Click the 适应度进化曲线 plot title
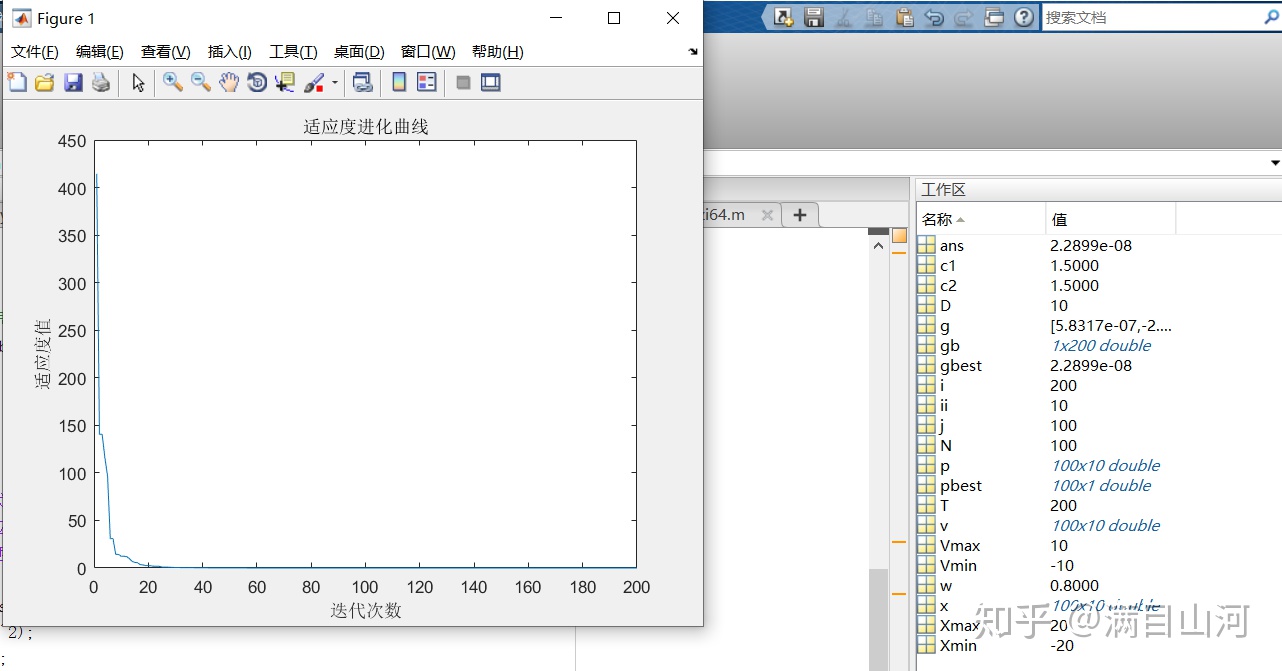 (366, 127)
